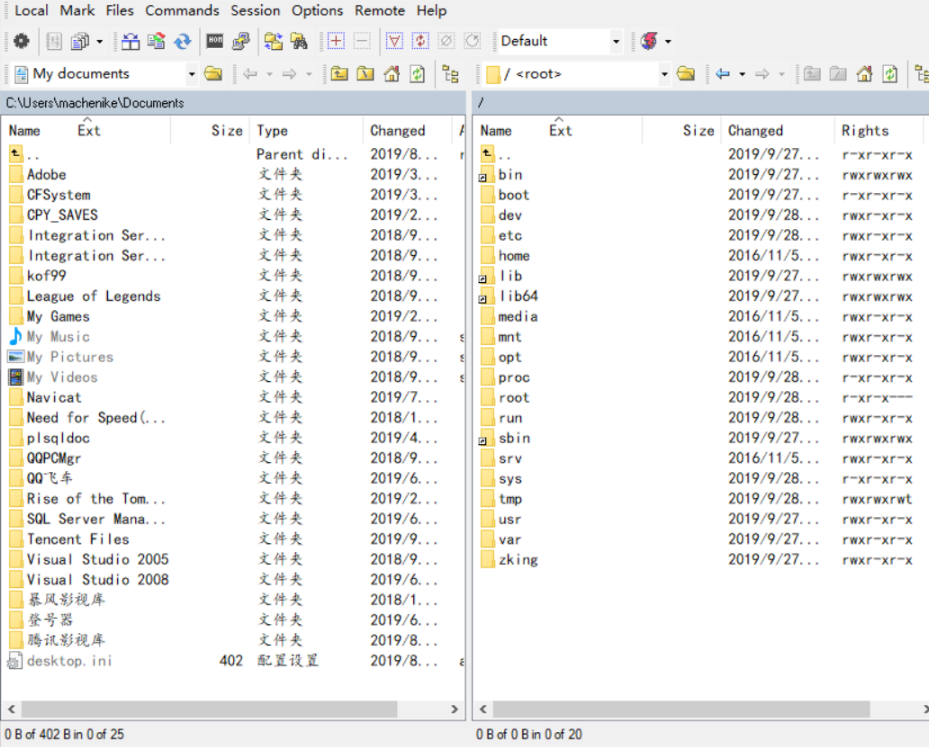Image resolution: width=929 pixels, height=747 pixels.
Task: Refresh the remote panel icon
Action: coord(890,73)
